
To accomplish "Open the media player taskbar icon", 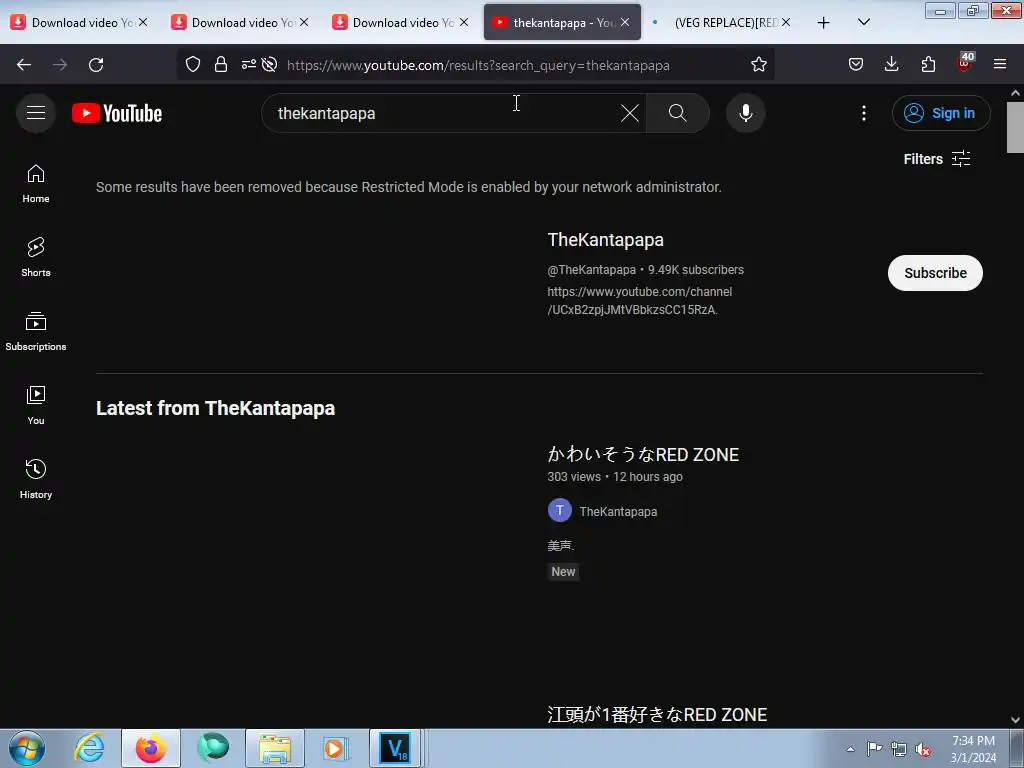I will (x=336, y=748).
